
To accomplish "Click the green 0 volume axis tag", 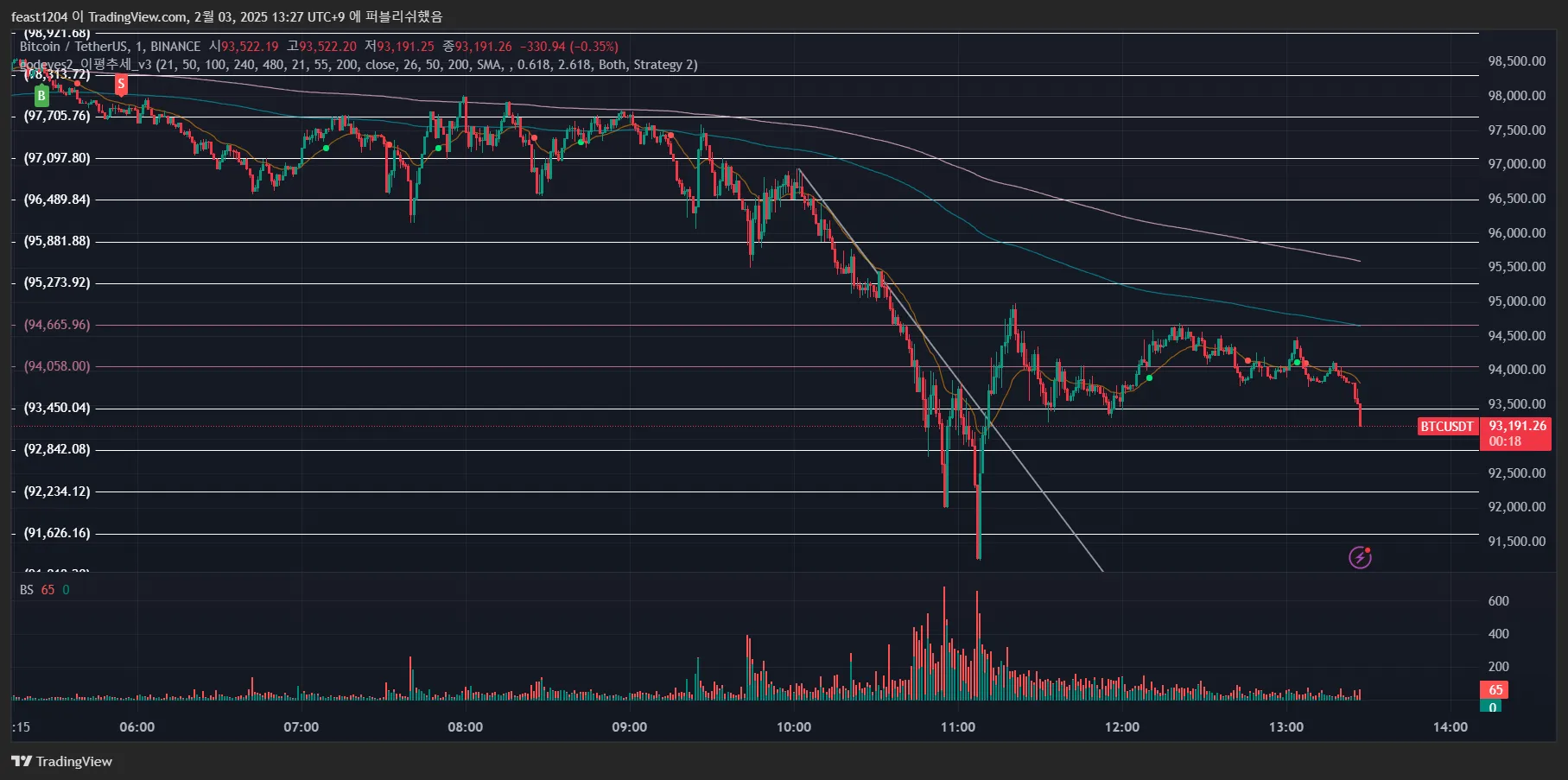I will click(1492, 707).
